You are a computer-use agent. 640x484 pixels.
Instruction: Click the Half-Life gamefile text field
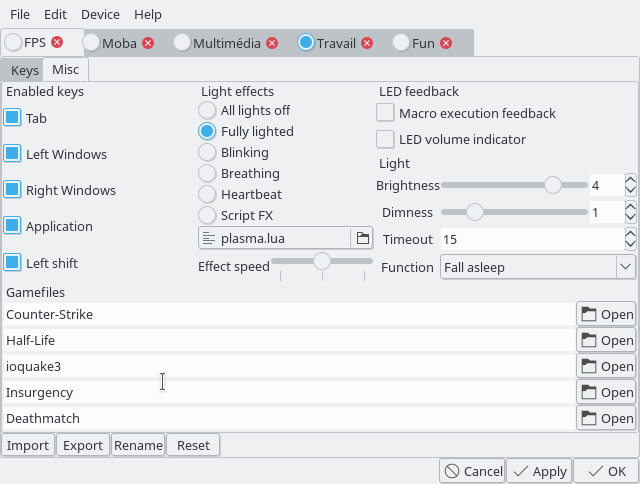[x=288, y=340]
